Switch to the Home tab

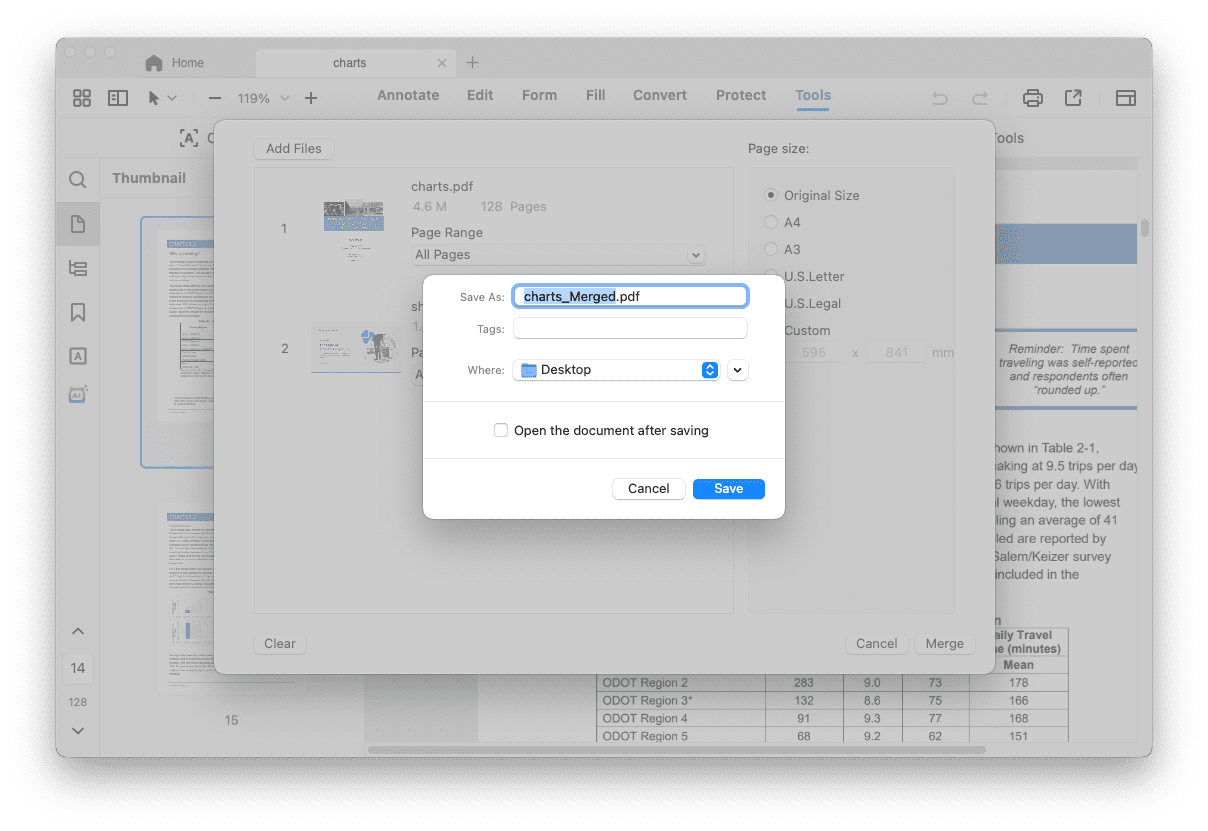(187, 62)
